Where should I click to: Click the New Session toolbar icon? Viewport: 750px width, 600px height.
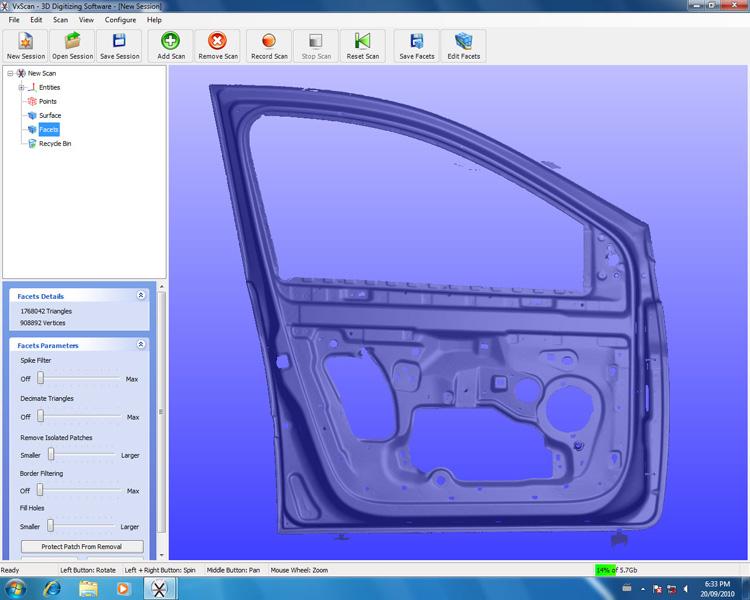[x=26, y=45]
